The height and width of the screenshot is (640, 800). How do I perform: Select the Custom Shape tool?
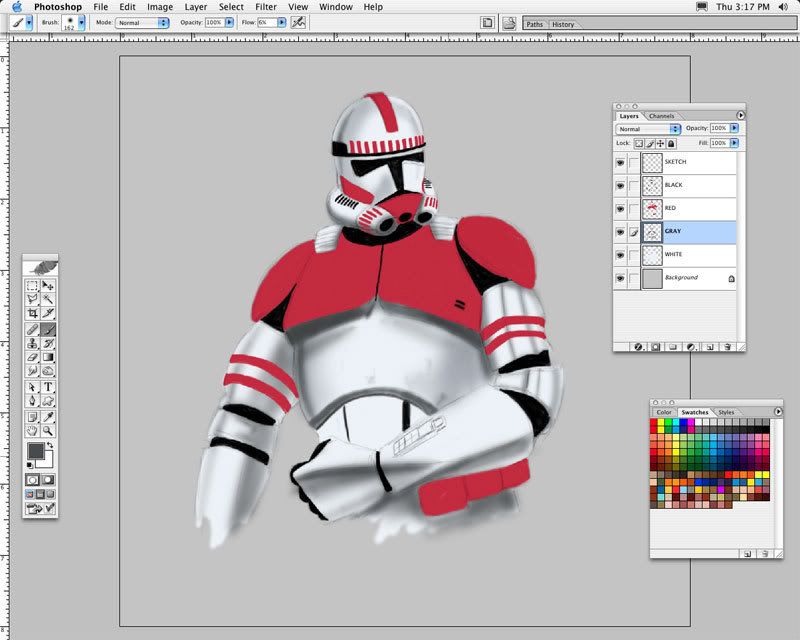pos(48,401)
